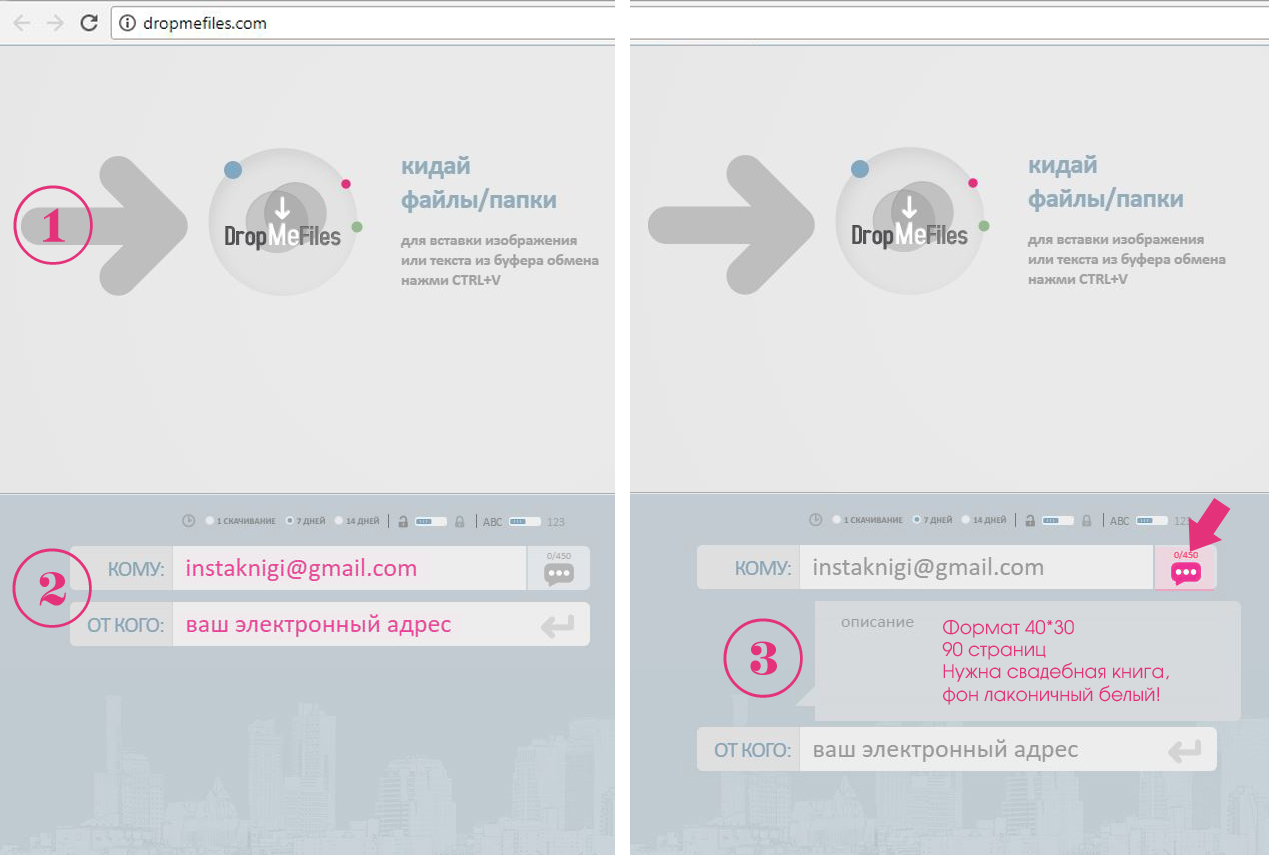This screenshot has height=855, width=1269.
Task: Toggle the password lock switch in right panel
Action: click(1058, 520)
